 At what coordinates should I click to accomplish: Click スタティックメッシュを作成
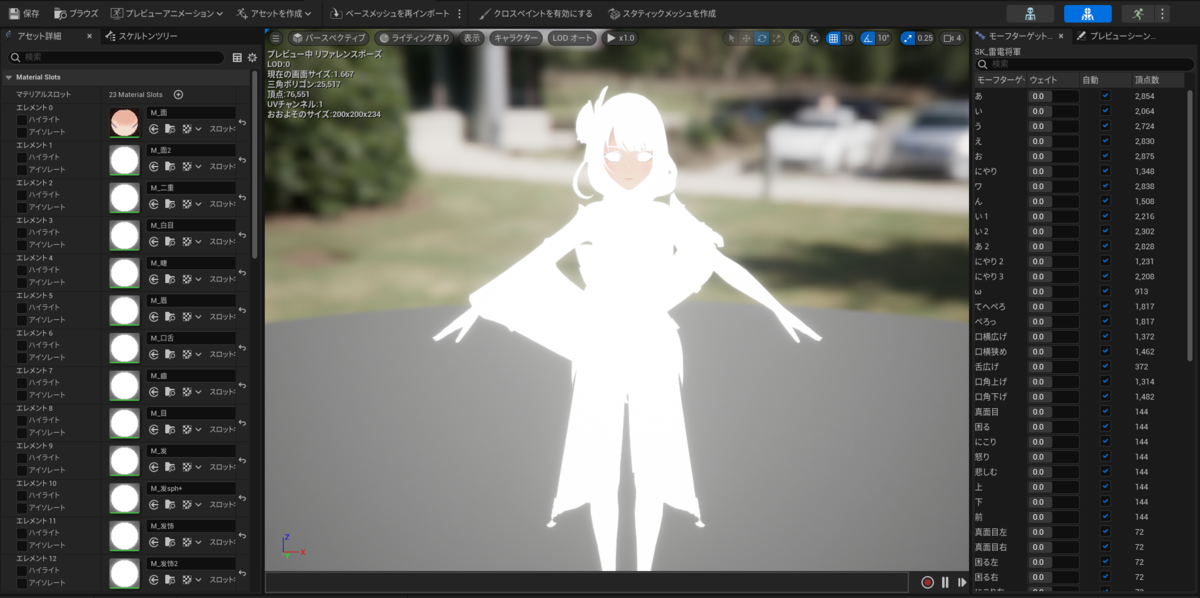click(x=663, y=14)
